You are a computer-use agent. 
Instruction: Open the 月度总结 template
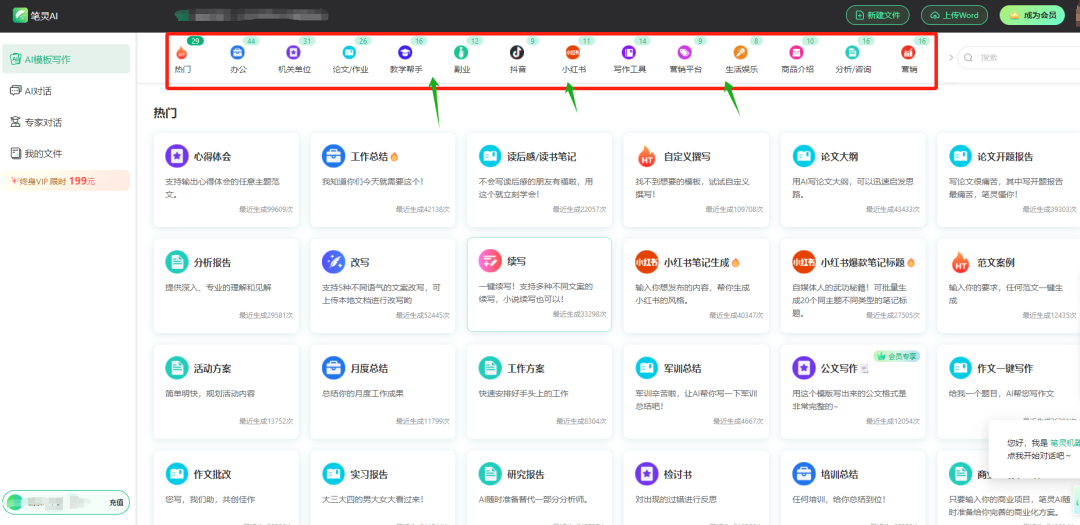[x=382, y=391]
